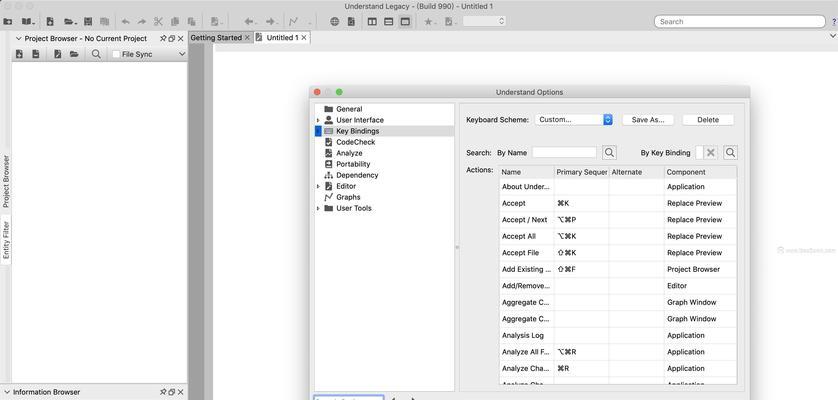Select Portability in the options tree
The image size is (838, 400).
[x=353, y=164]
